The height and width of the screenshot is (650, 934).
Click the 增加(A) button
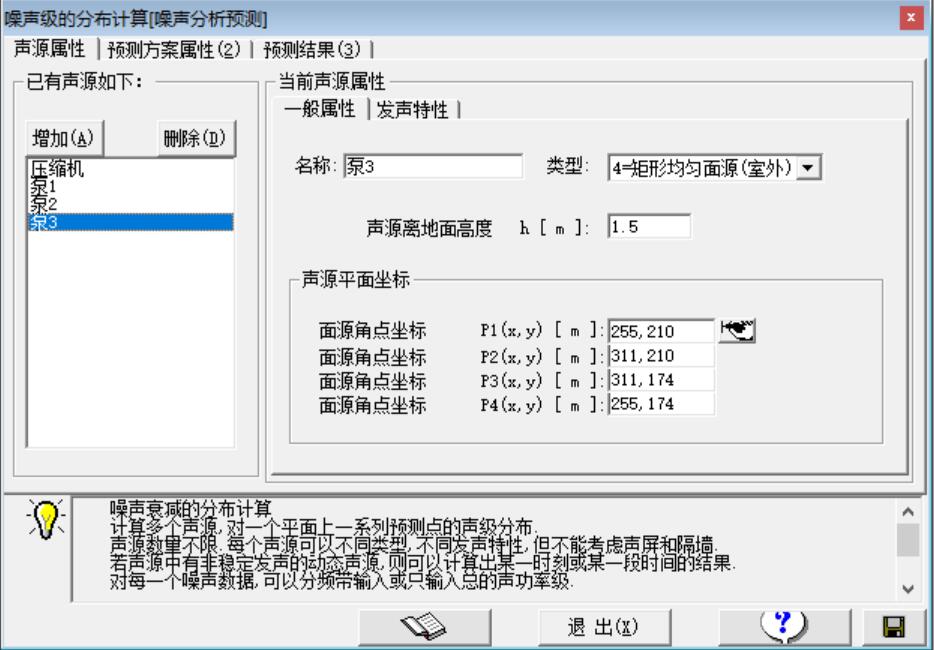[64, 139]
